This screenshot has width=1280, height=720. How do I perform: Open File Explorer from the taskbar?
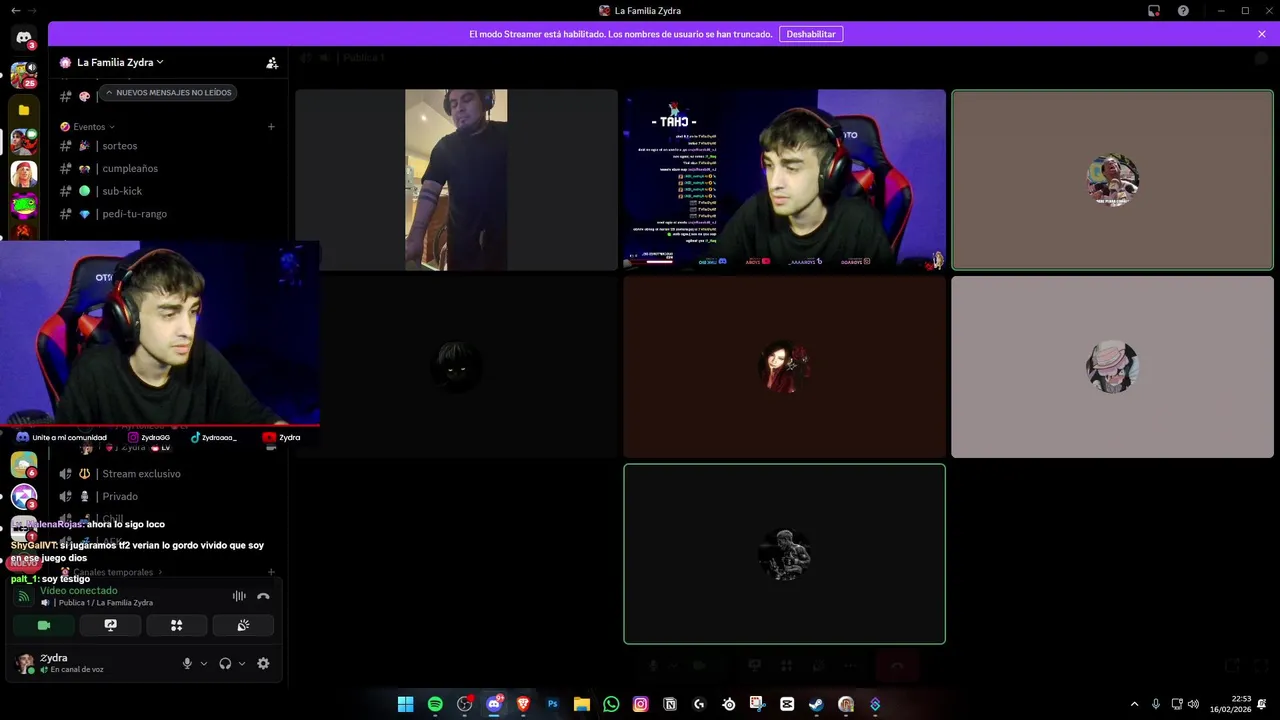point(581,704)
